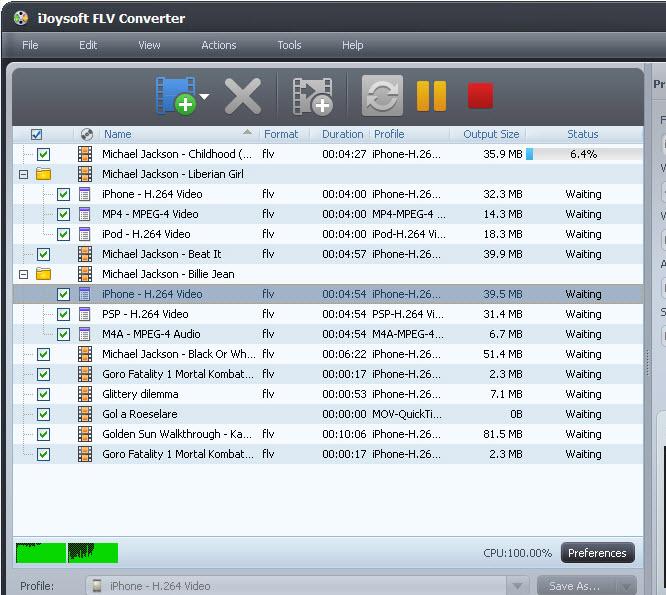Click the Save As button
Viewport: 666px width, 595px height.
(x=574, y=586)
